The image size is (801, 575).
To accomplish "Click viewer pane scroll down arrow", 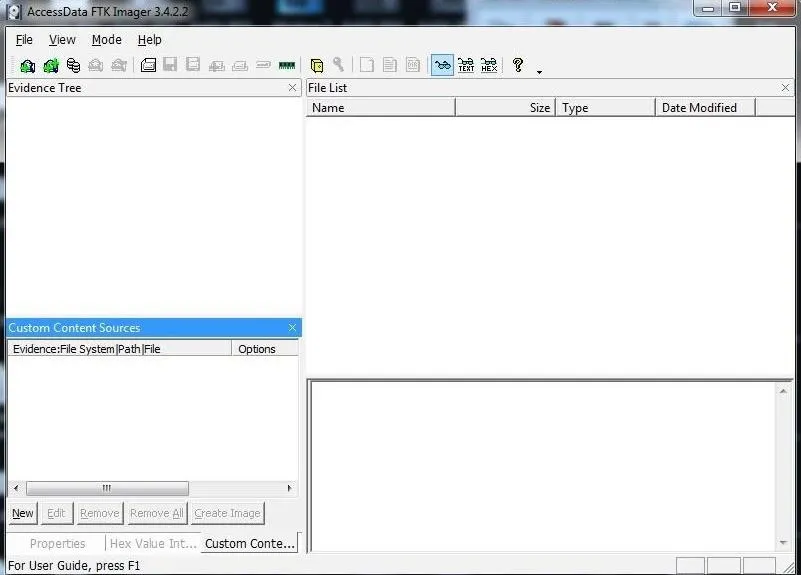I will (x=783, y=542).
